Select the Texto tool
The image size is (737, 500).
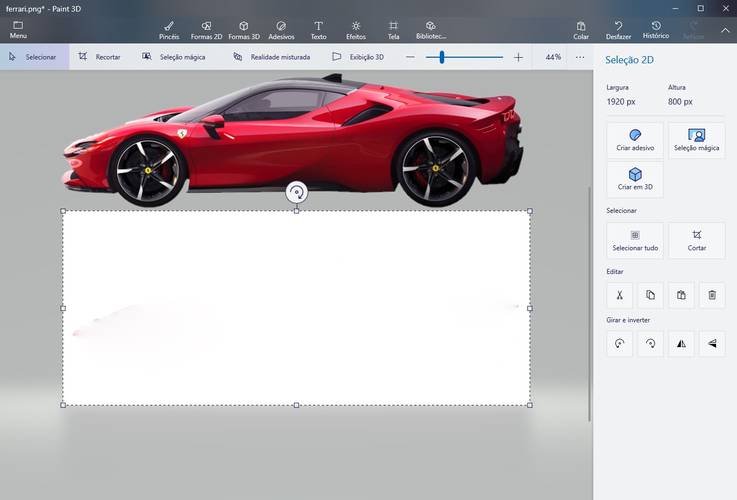(318, 30)
